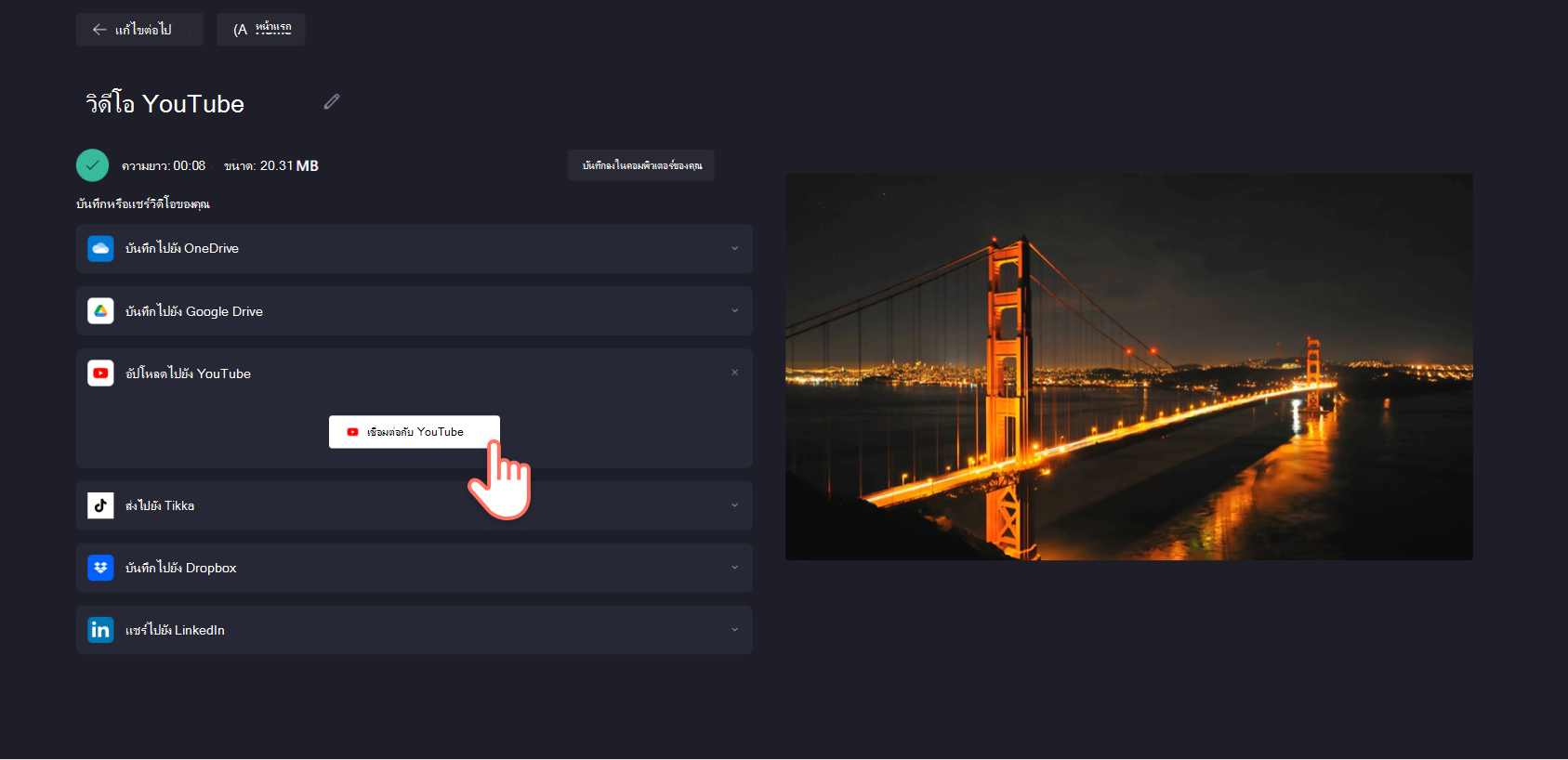The height and width of the screenshot is (760, 1568).
Task: Click the OneDrive cloud icon
Action: tap(100, 248)
